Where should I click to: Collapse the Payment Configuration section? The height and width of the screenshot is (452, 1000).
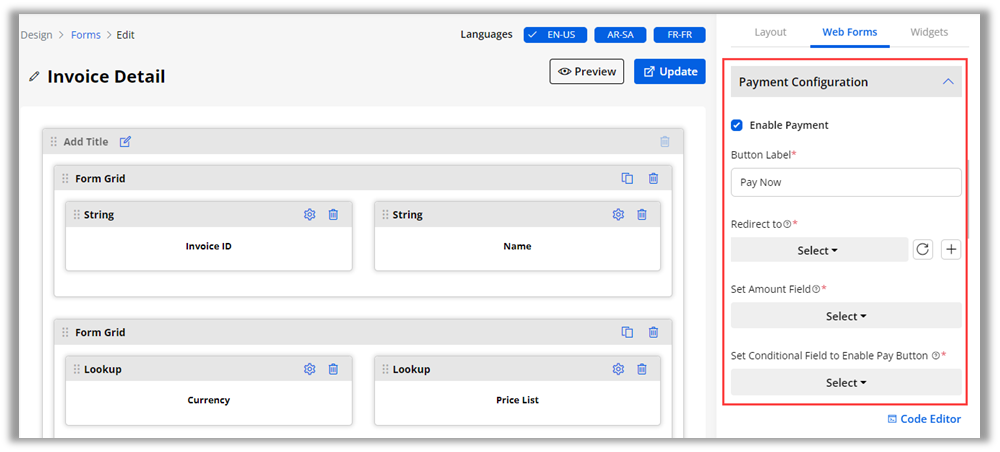pyautogui.click(x=948, y=82)
